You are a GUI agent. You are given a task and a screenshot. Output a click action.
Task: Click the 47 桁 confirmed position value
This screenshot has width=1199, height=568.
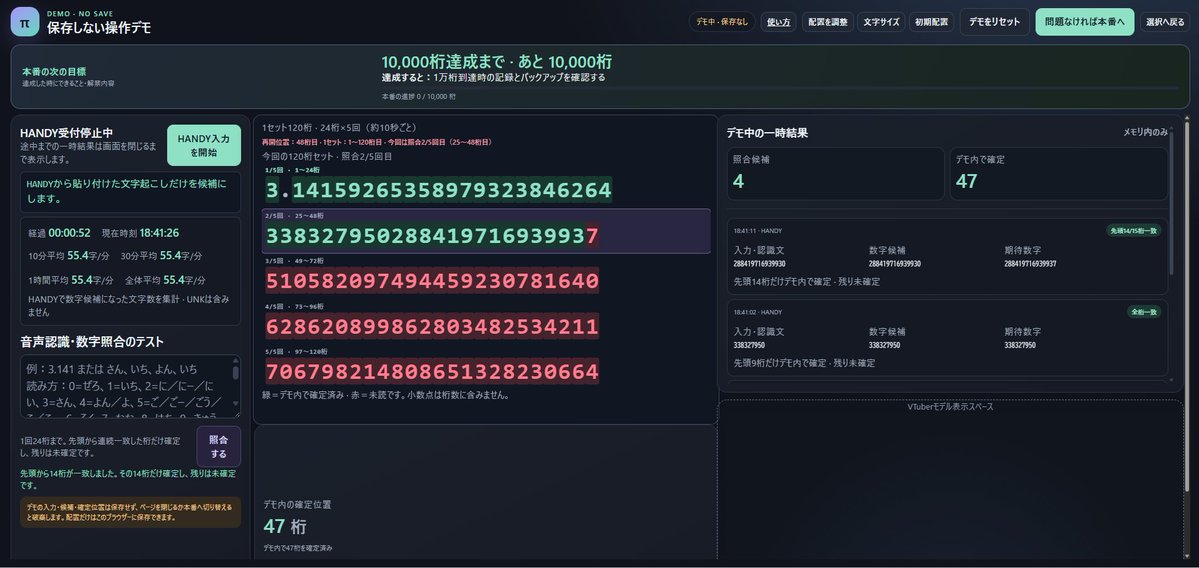point(284,527)
